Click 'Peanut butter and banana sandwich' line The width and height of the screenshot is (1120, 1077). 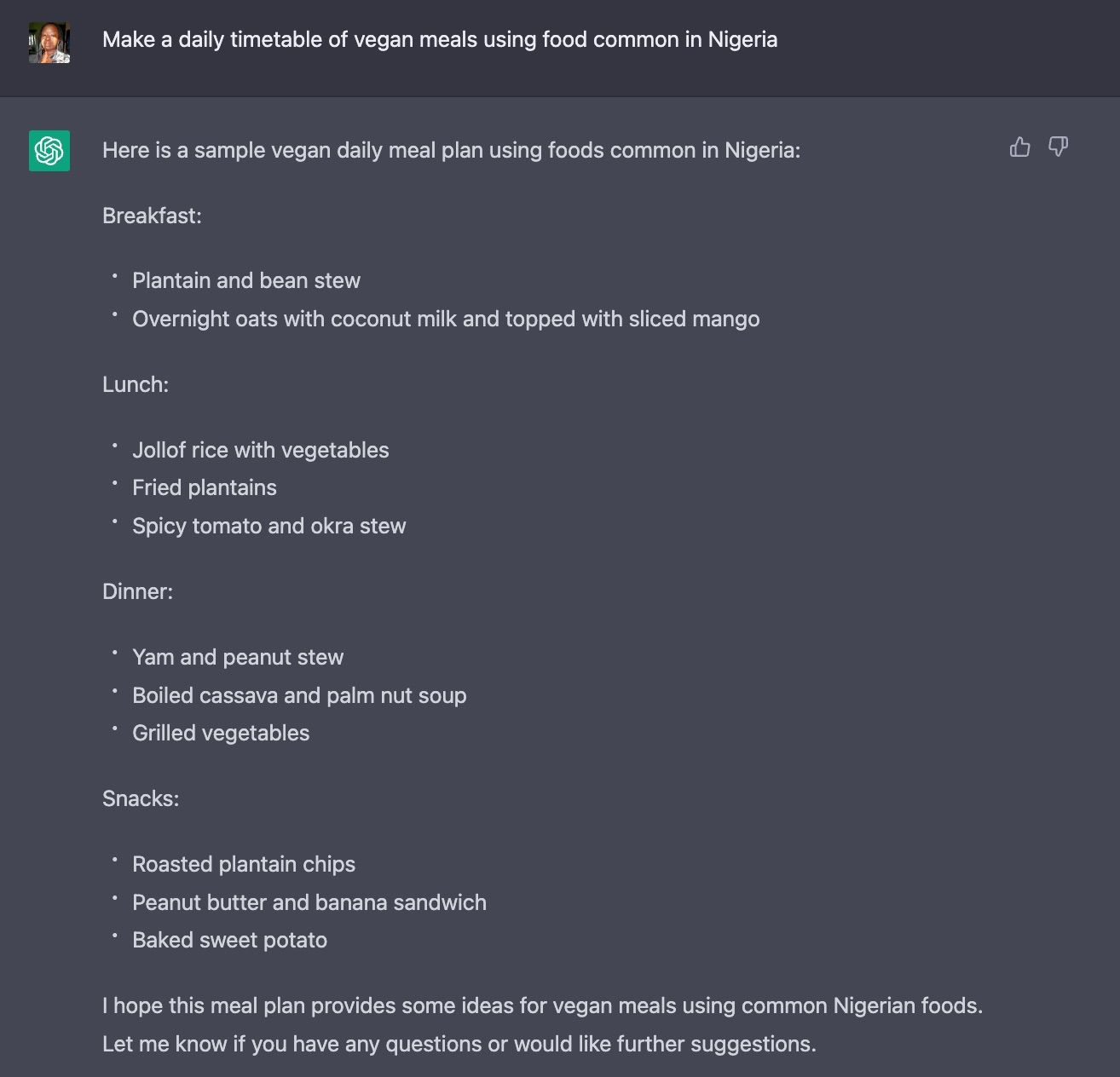pos(309,902)
